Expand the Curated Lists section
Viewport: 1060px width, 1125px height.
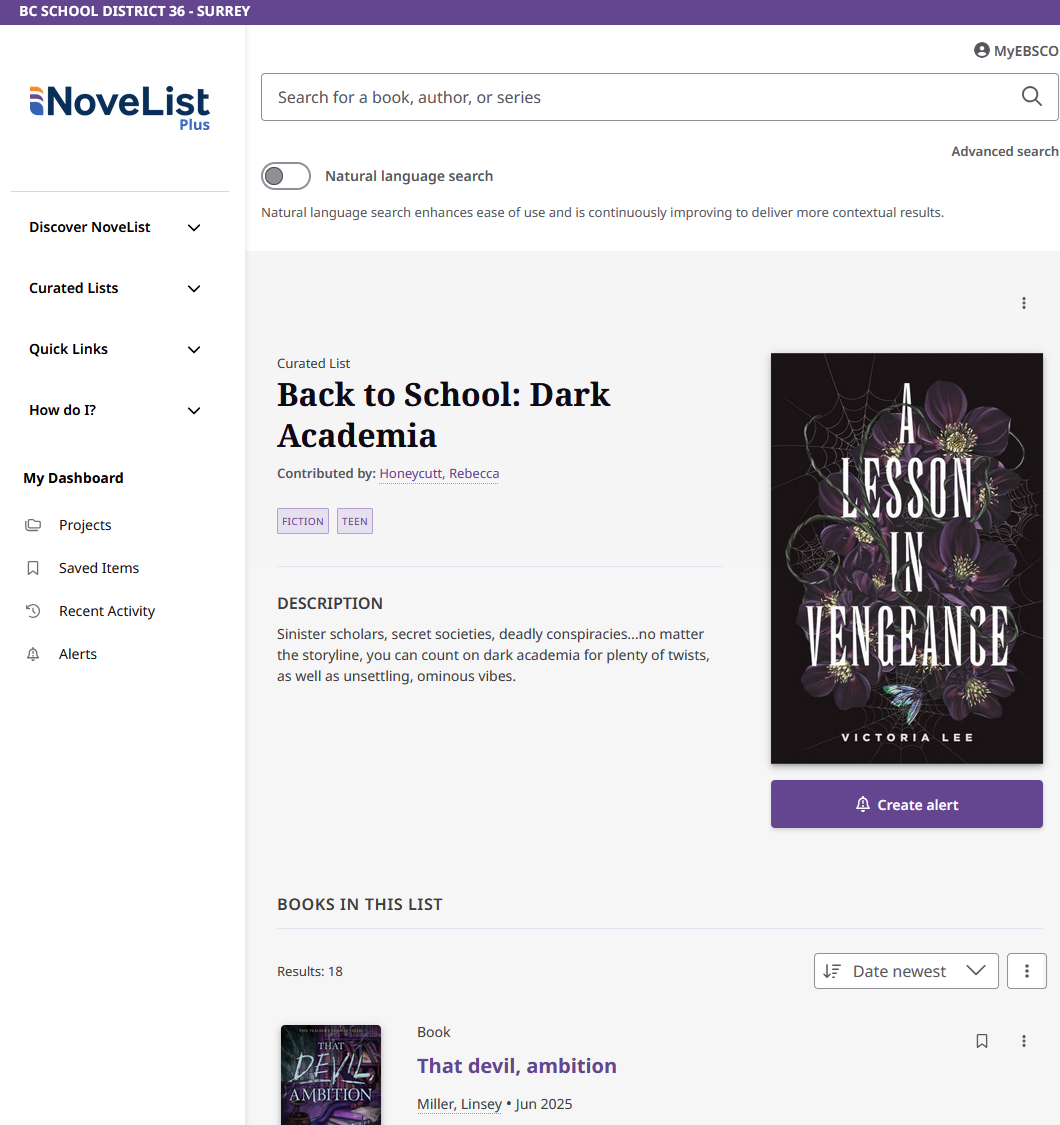pyautogui.click(x=115, y=288)
